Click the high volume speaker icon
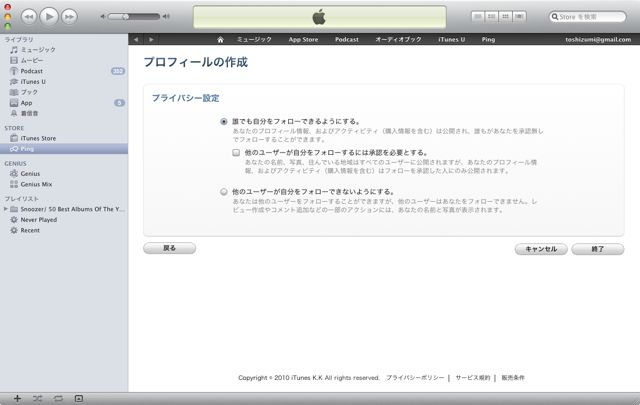 tap(166, 17)
